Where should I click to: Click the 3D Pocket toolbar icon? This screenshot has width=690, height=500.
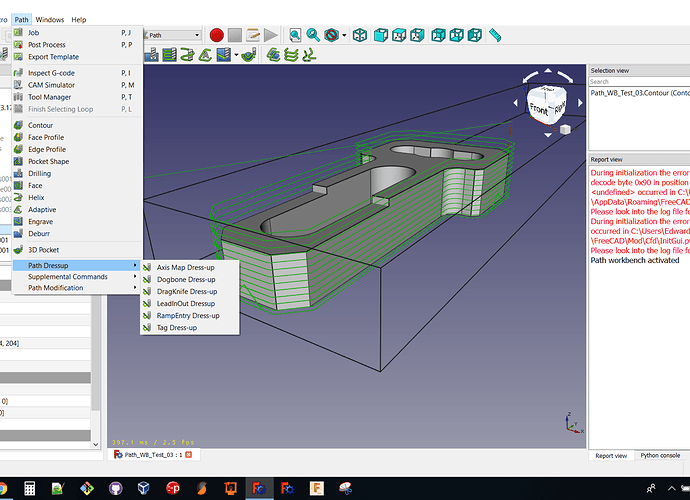tap(249, 55)
